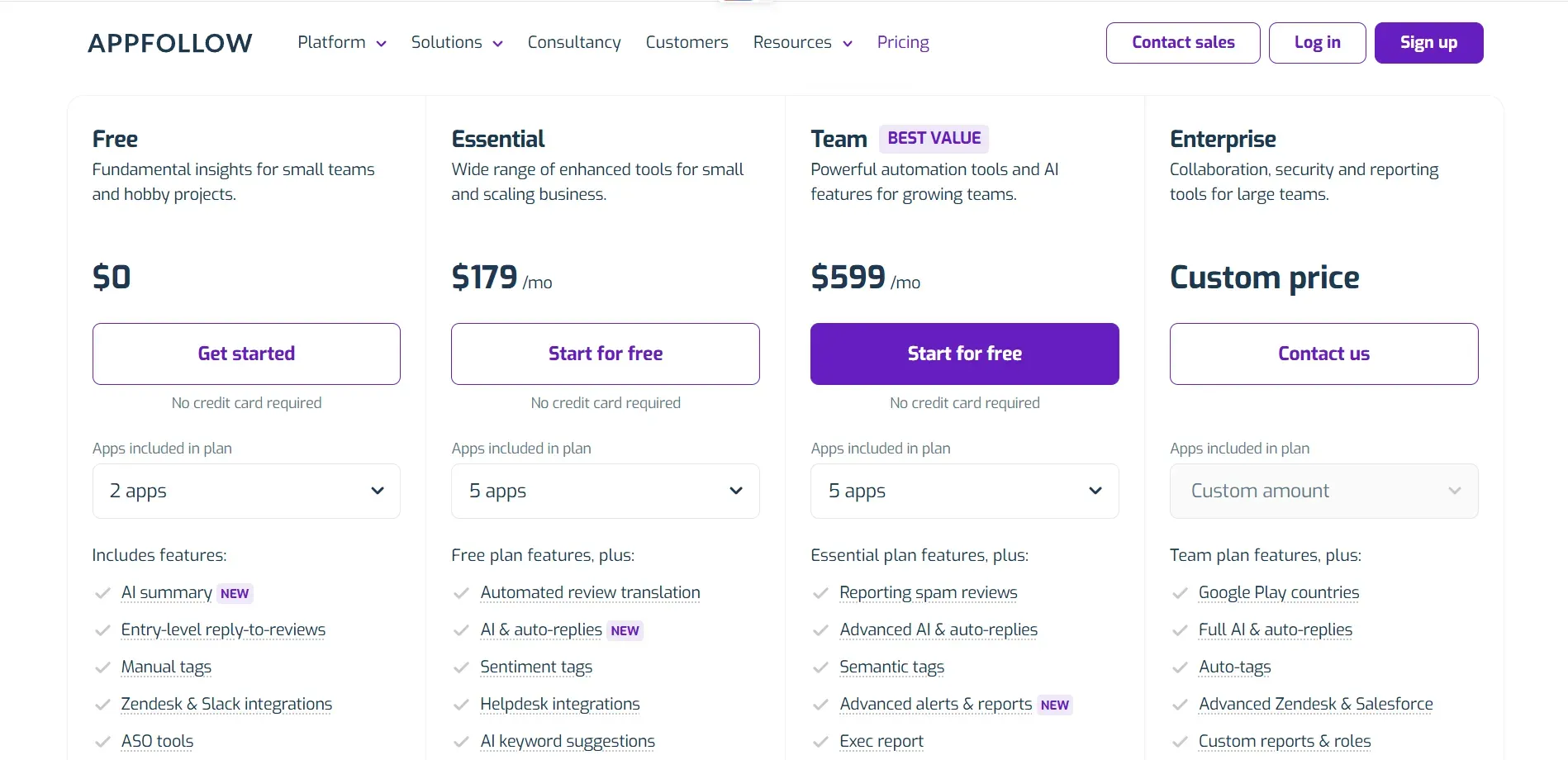Open the AI summary feature link

166,593
